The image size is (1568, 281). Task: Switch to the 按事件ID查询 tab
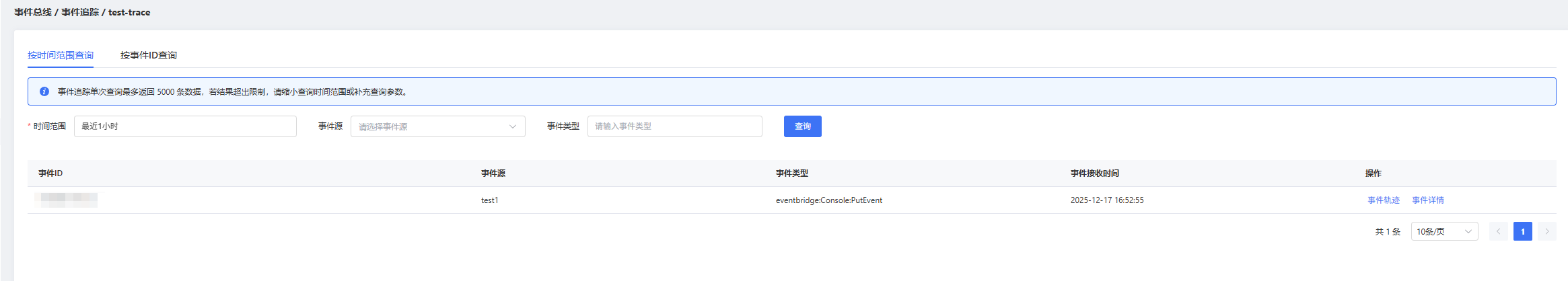[x=149, y=55]
